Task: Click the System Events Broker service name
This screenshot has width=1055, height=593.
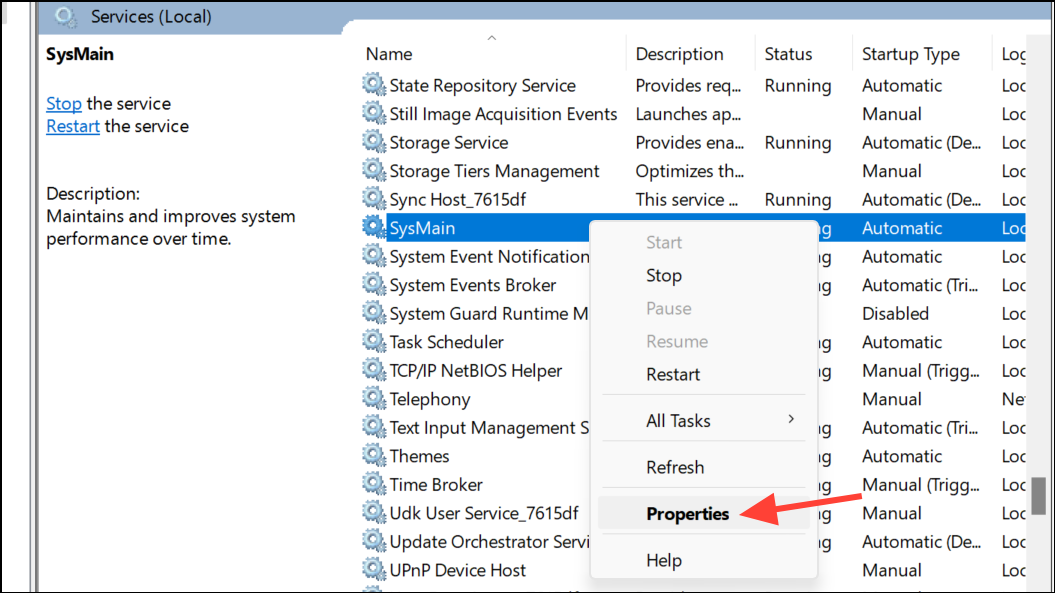Action: pos(472,285)
